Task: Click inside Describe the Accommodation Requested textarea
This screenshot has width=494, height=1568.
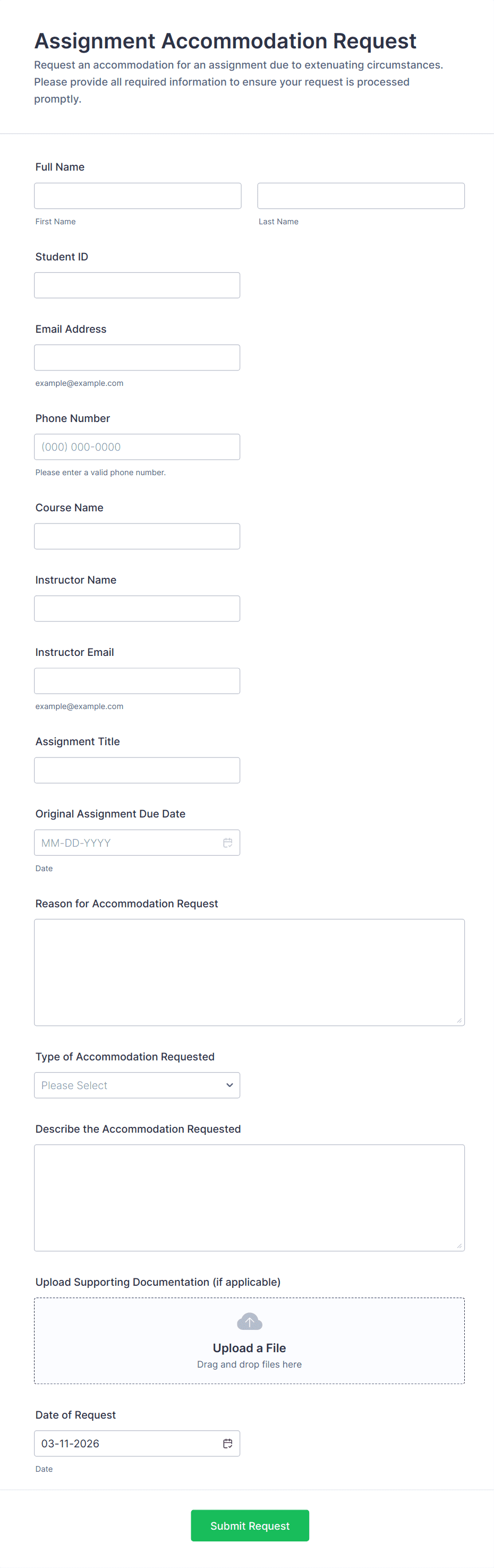Action: 250,1198
